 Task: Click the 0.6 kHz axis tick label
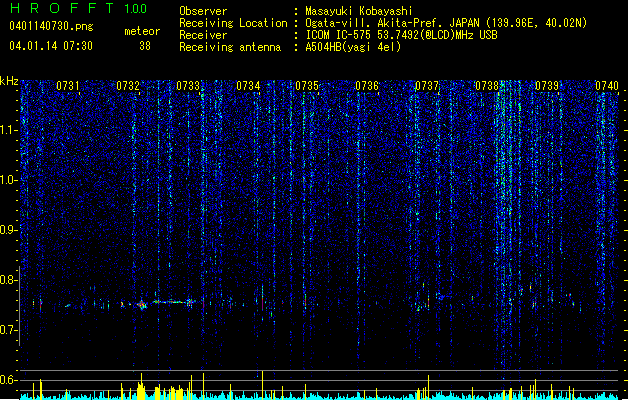(x=8, y=380)
